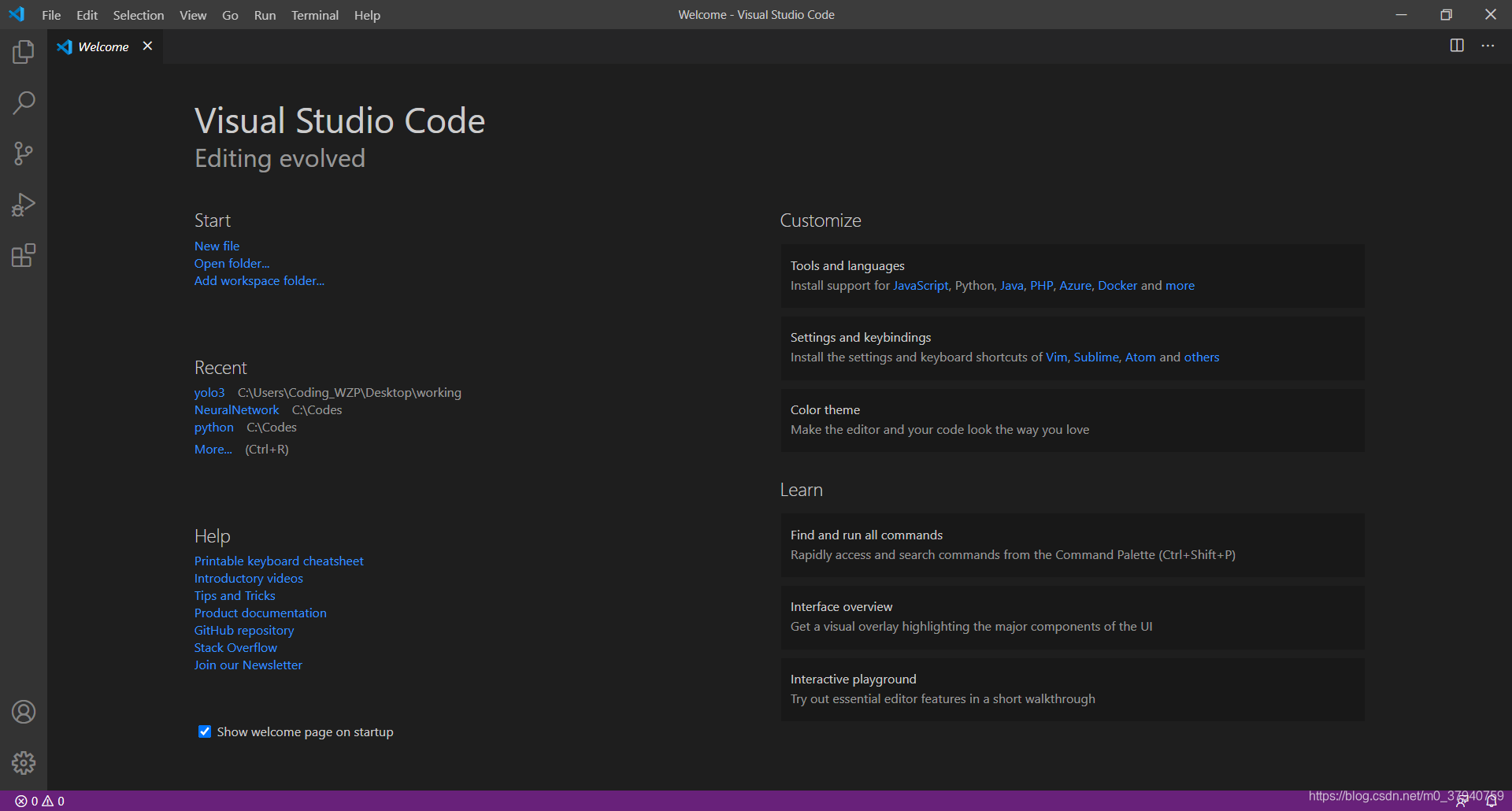Click the VS Code logo in title bar
This screenshot has width=1512, height=811.
coord(17,14)
